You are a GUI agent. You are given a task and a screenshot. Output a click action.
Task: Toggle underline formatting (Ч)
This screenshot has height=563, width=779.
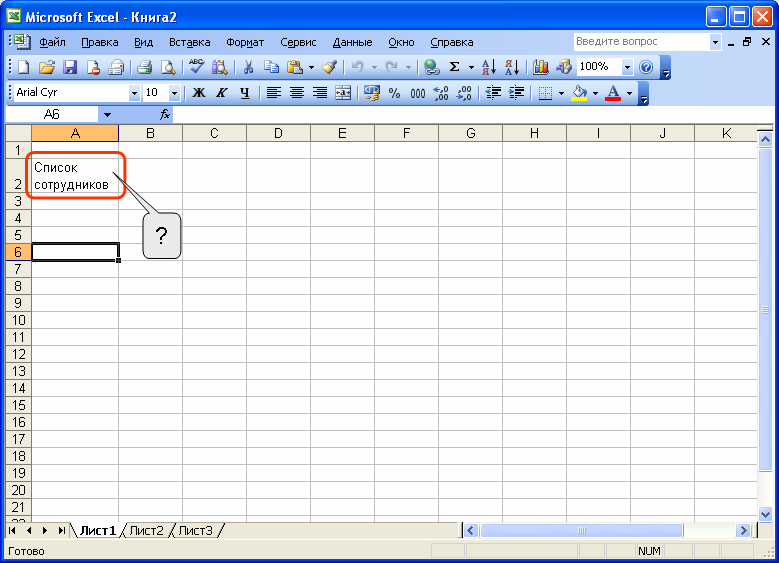point(244,93)
